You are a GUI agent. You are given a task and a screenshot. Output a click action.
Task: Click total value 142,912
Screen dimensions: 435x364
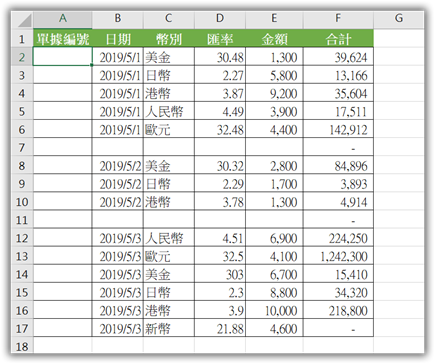(348, 130)
